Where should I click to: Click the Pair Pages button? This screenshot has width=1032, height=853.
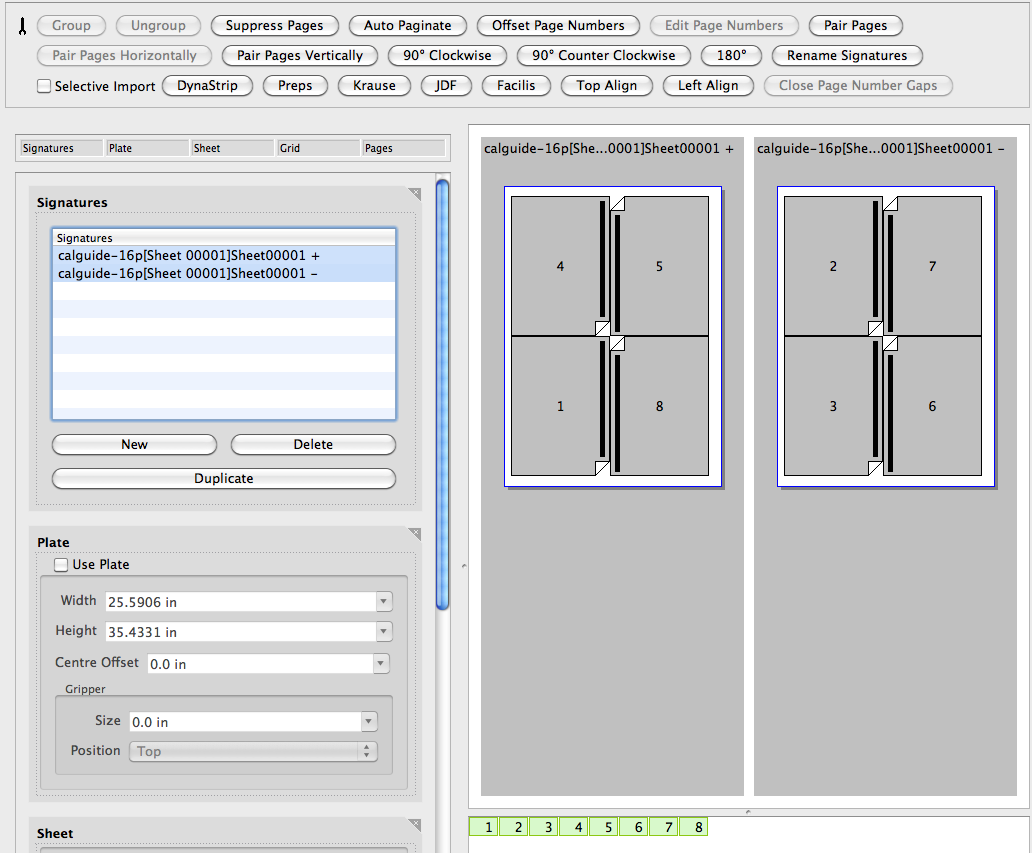point(855,26)
